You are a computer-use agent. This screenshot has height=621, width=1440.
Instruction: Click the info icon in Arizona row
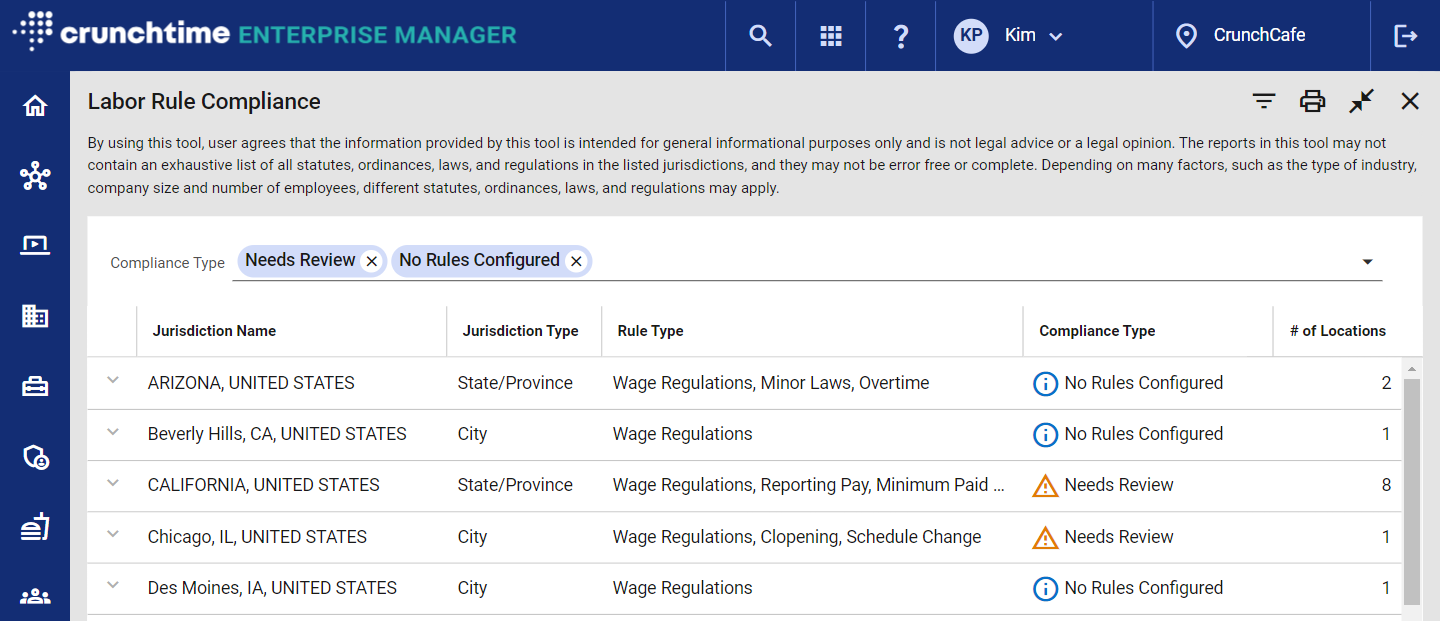1045,384
